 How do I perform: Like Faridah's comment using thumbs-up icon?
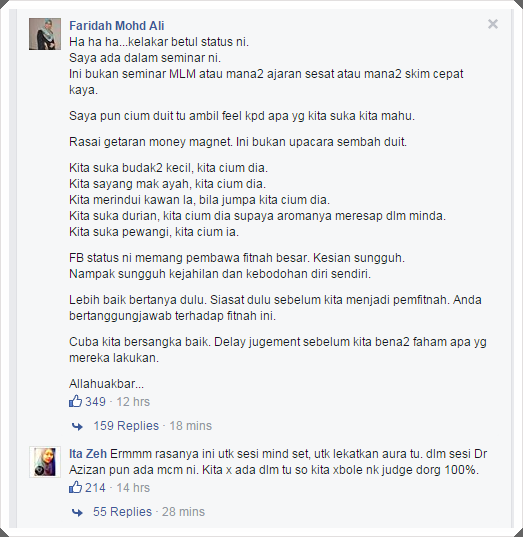(75, 401)
